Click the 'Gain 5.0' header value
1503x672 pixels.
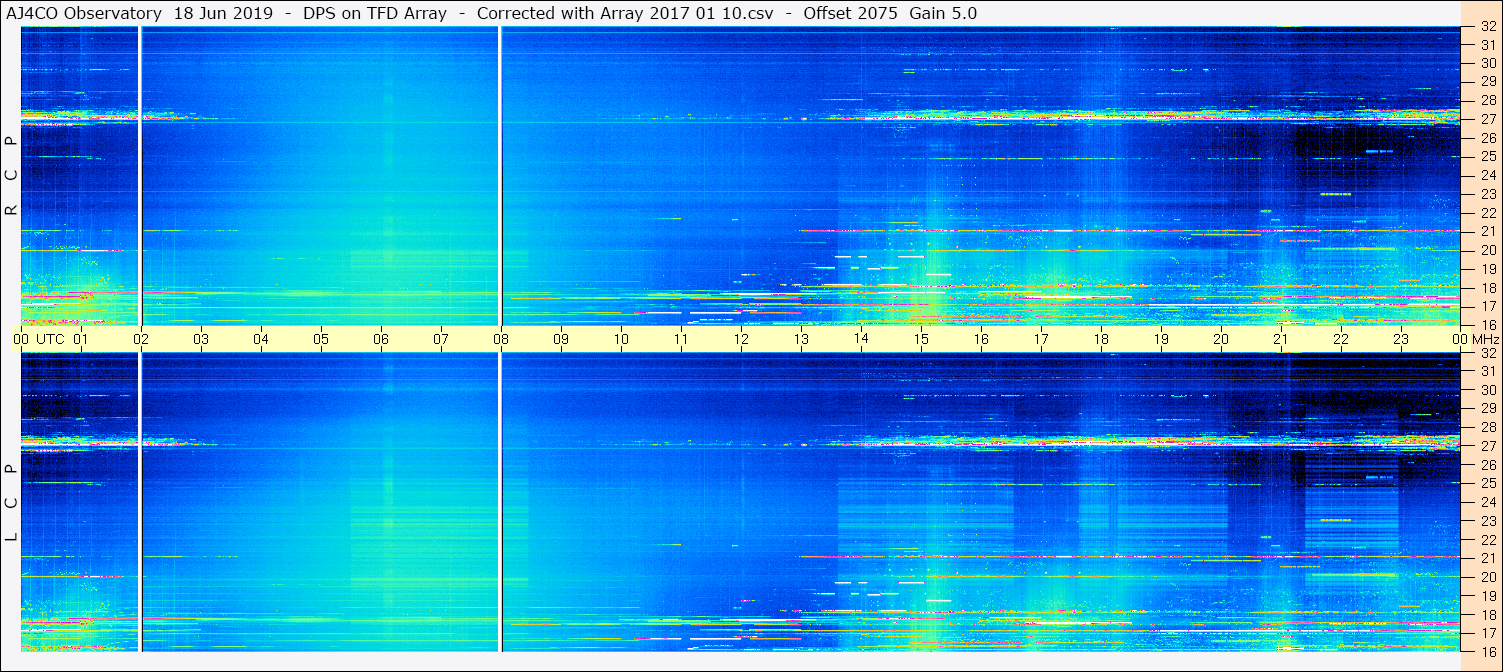(x=942, y=13)
